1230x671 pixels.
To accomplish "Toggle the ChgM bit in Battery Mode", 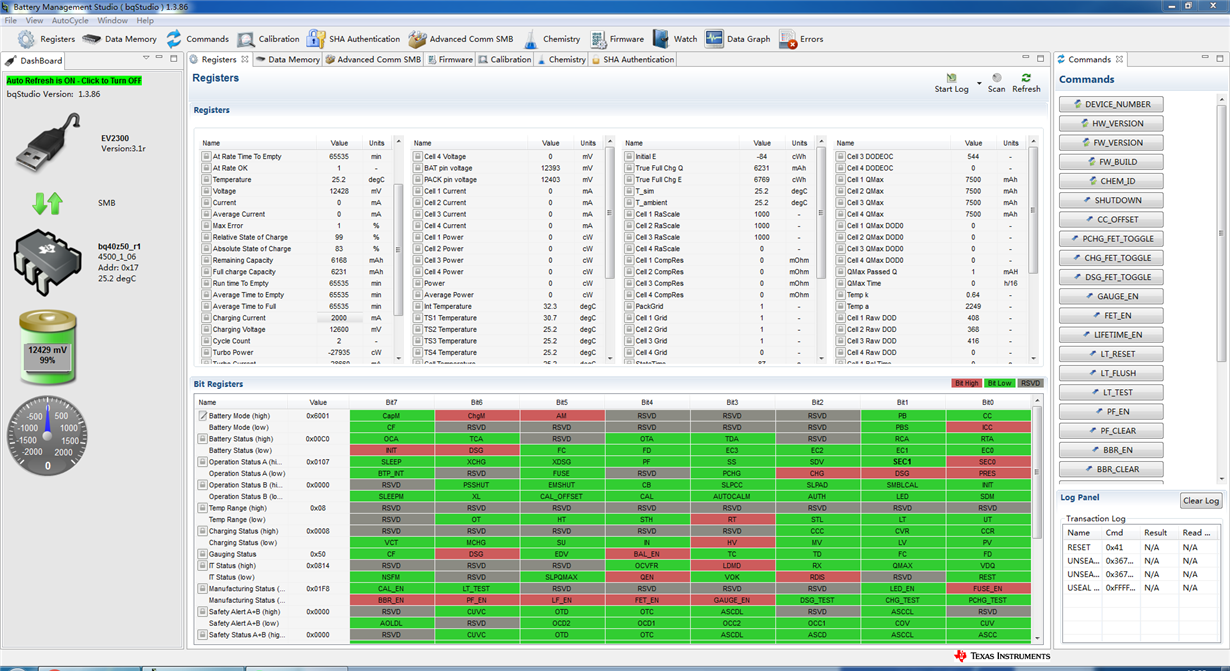I will (476, 416).
